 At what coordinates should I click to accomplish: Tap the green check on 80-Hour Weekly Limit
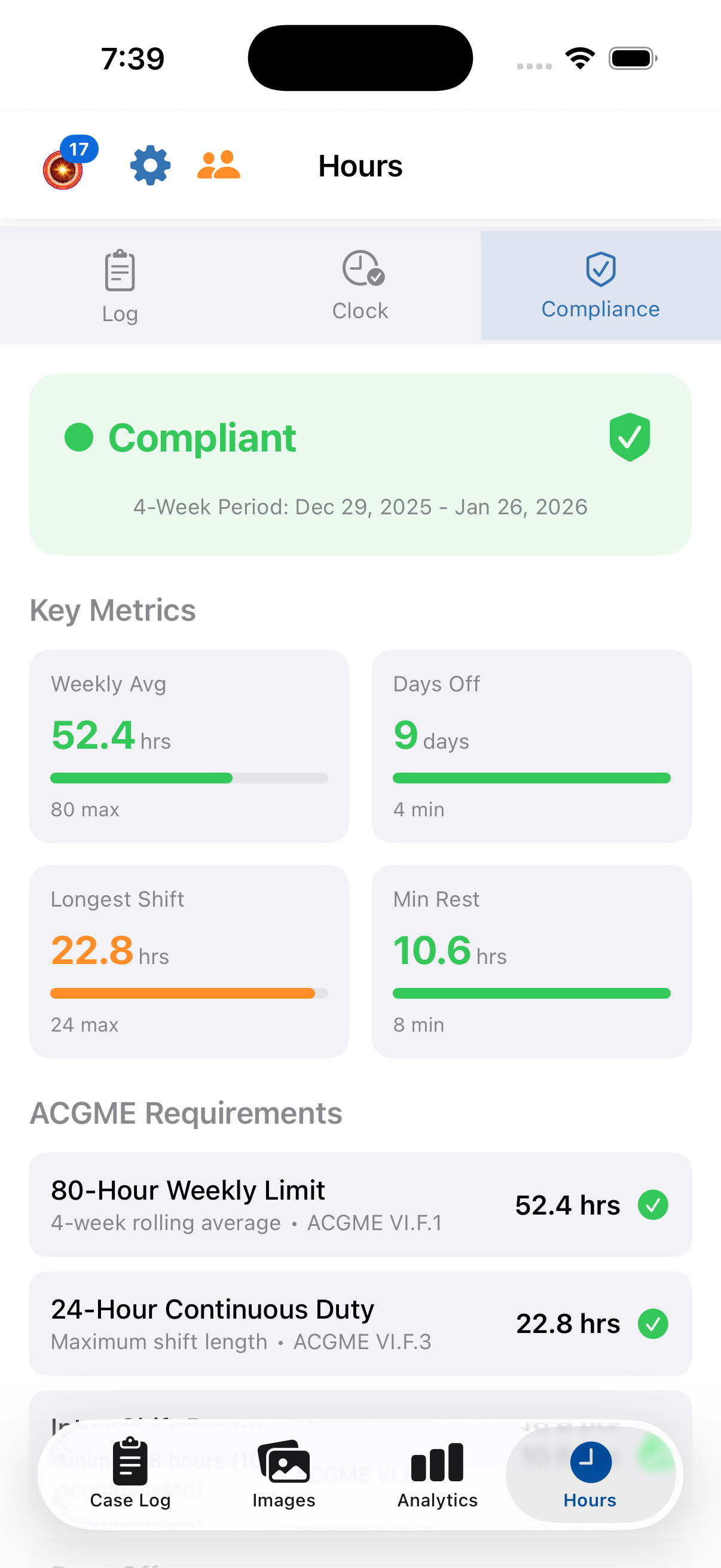pos(653,1204)
